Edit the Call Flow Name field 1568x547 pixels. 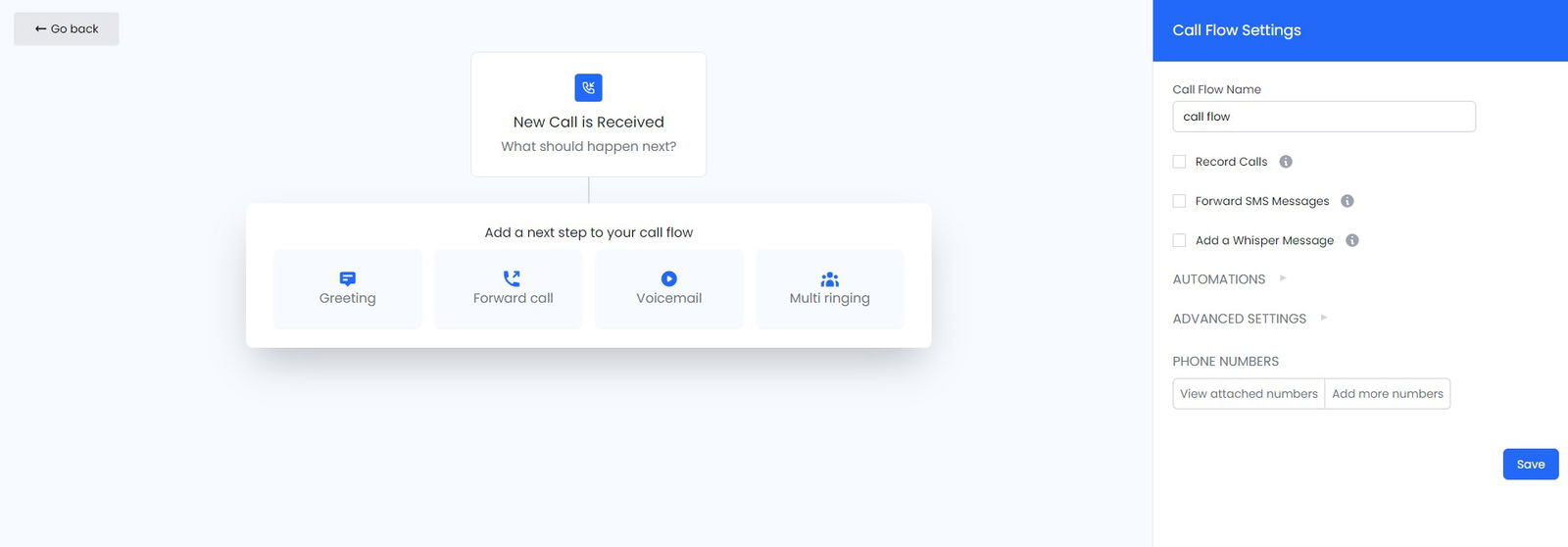click(1324, 117)
